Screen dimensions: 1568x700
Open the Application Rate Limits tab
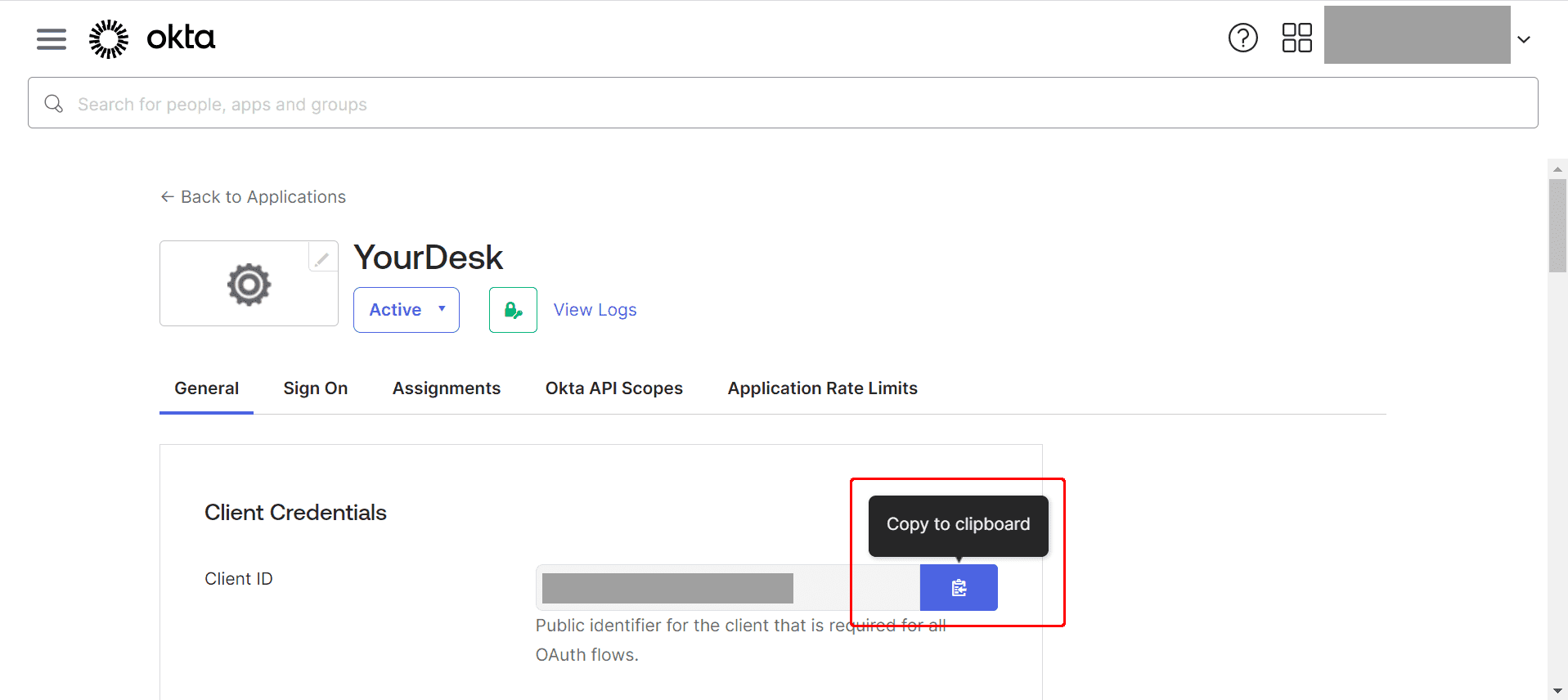[823, 388]
